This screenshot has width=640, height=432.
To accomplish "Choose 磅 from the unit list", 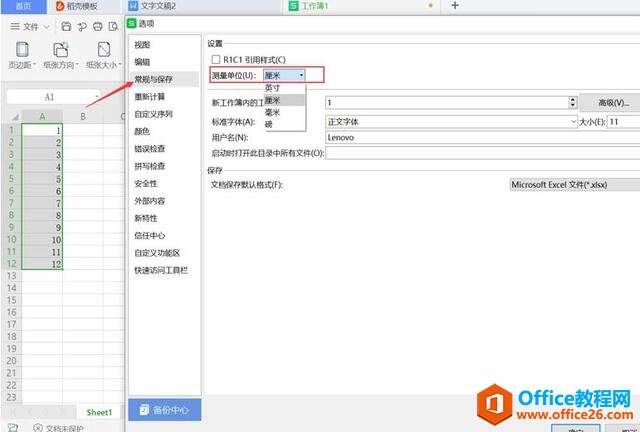I will [x=284, y=124].
